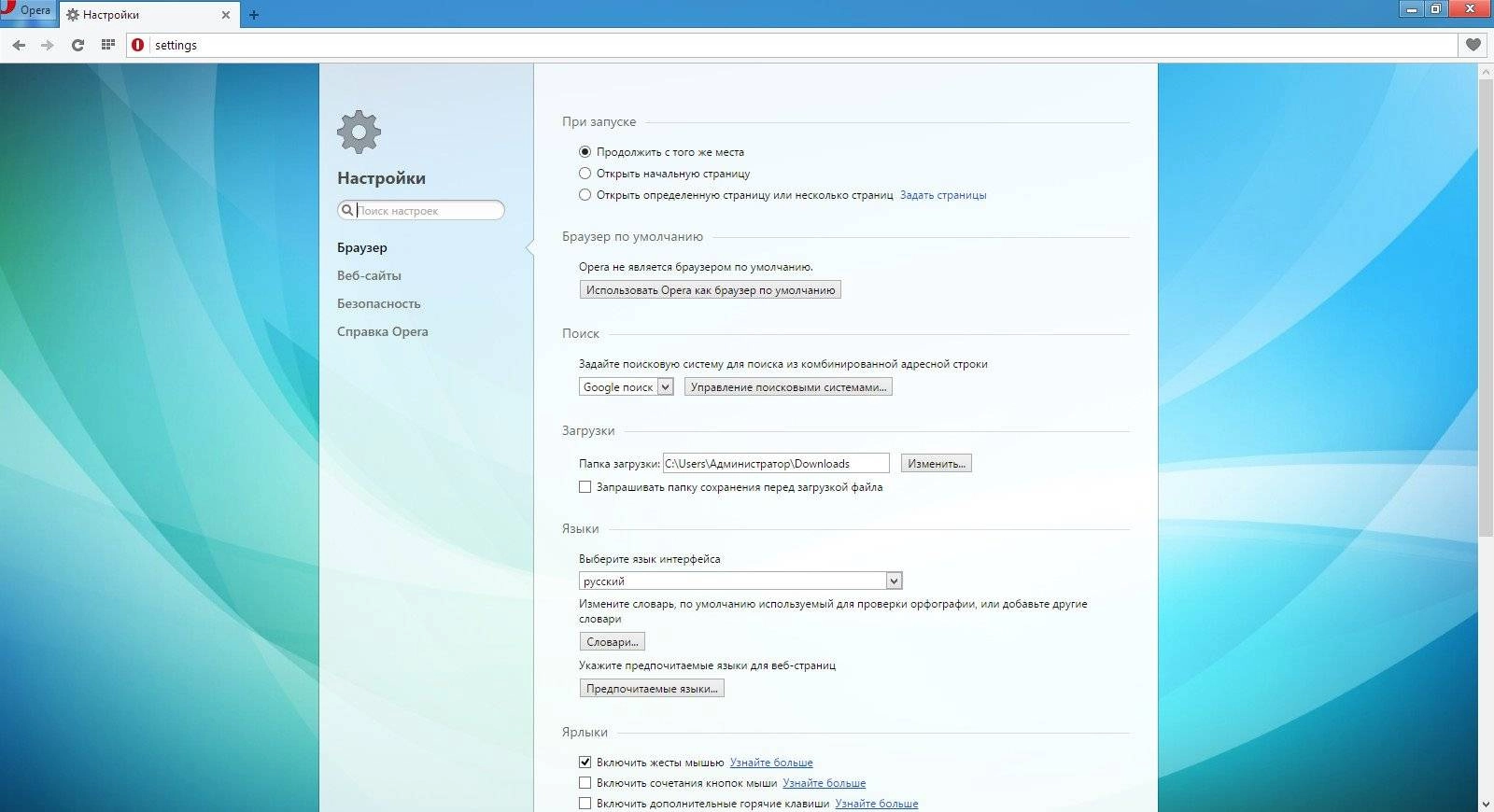
Task: Minimize the Opera window
Action: click(1411, 9)
